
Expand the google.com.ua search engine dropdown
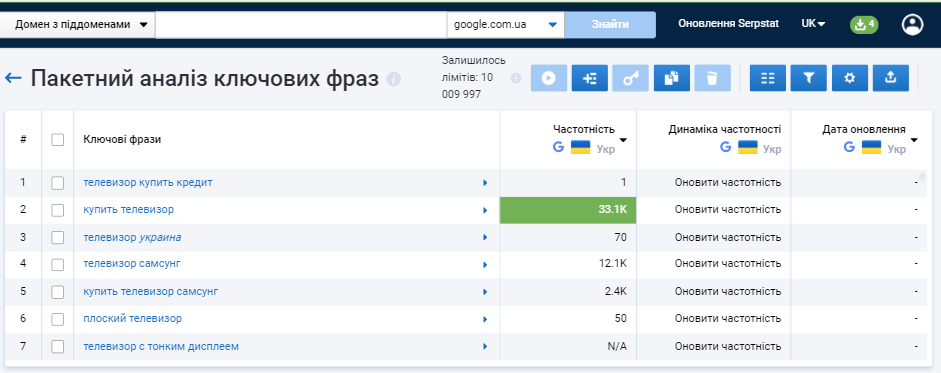click(x=505, y=25)
